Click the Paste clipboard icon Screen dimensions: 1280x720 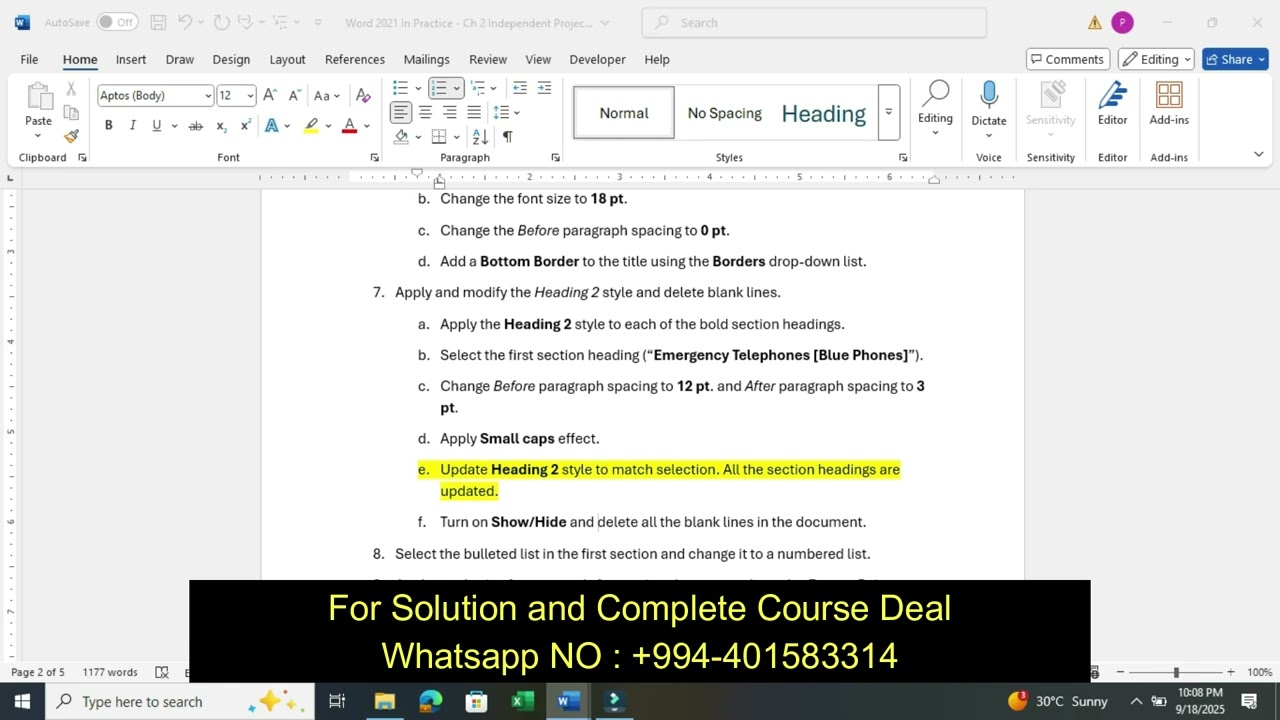tap(38, 97)
